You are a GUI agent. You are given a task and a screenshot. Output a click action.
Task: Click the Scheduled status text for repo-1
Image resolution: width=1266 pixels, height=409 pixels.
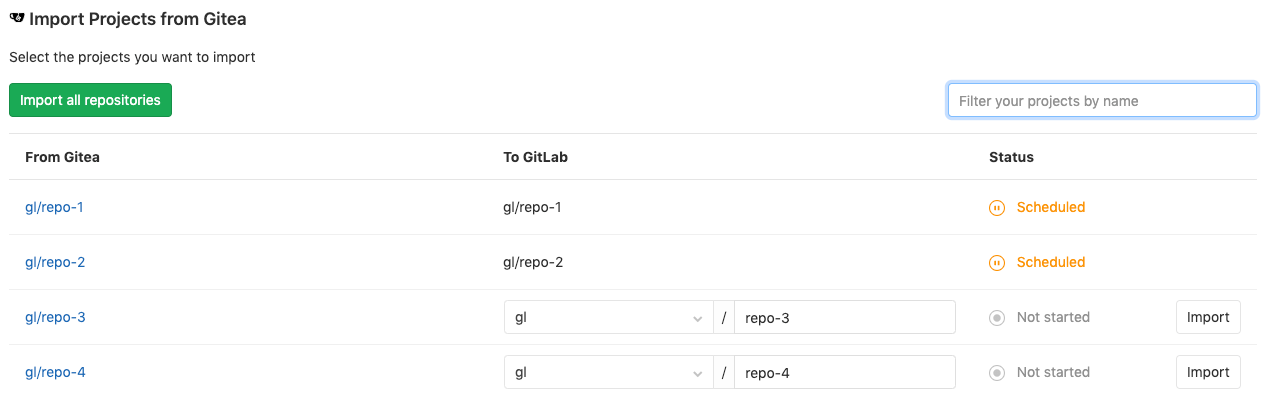1050,208
